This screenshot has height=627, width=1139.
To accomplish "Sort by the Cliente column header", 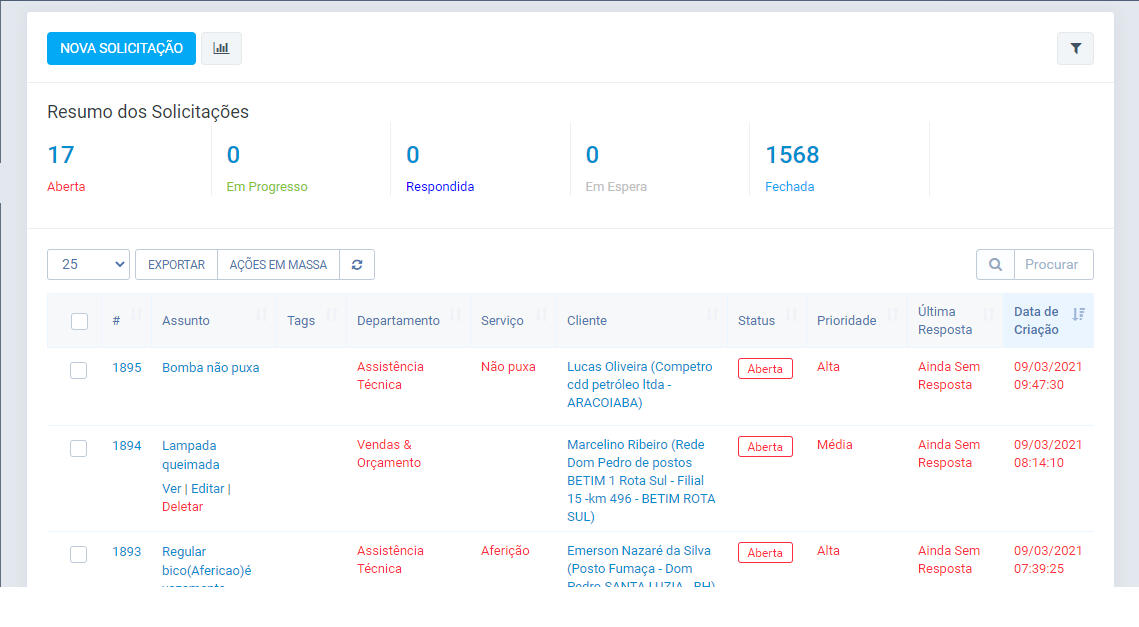I will tap(587, 320).
